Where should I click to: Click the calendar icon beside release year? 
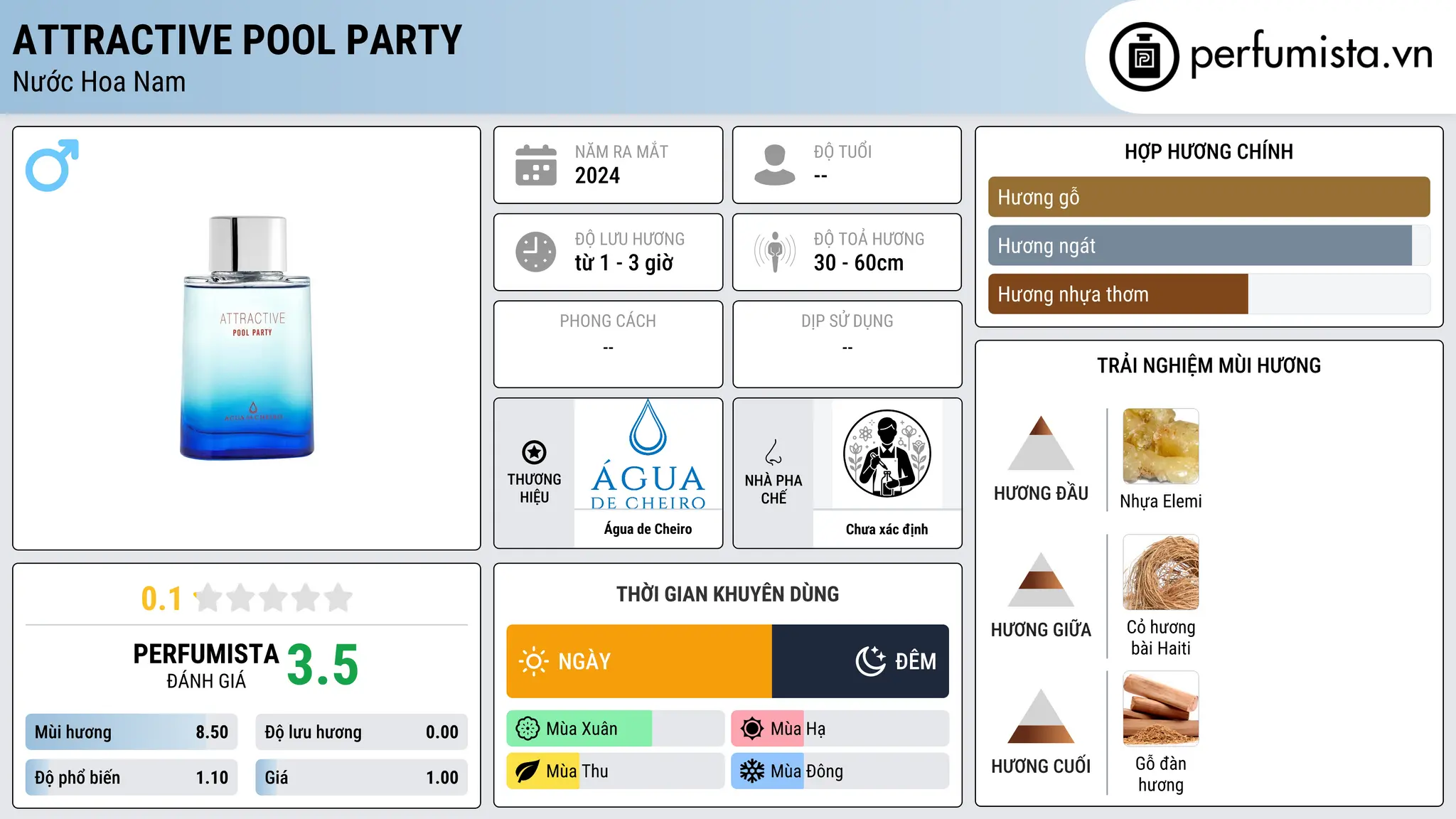(536, 165)
